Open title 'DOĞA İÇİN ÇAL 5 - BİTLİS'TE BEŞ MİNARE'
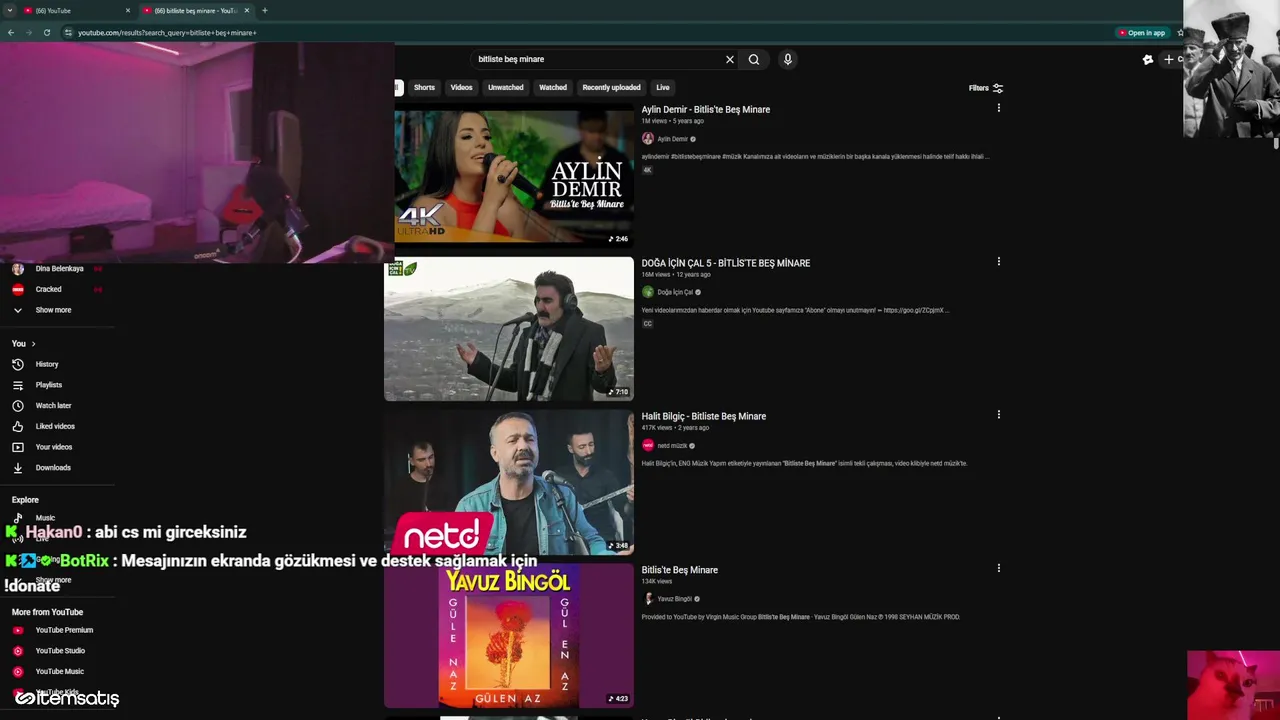 pyautogui.click(x=726, y=263)
